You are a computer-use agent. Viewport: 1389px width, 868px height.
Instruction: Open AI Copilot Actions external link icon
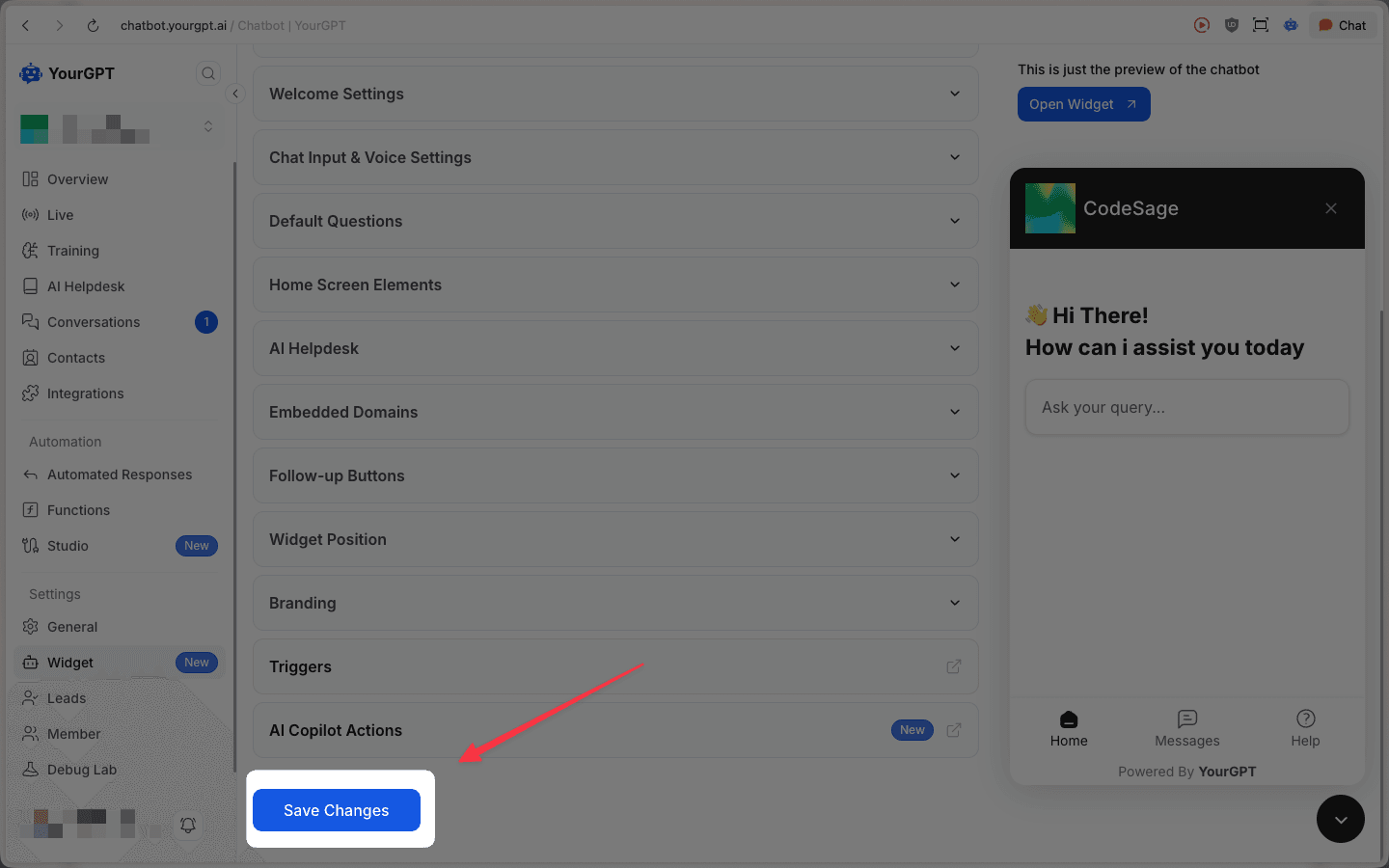click(953, 730)
